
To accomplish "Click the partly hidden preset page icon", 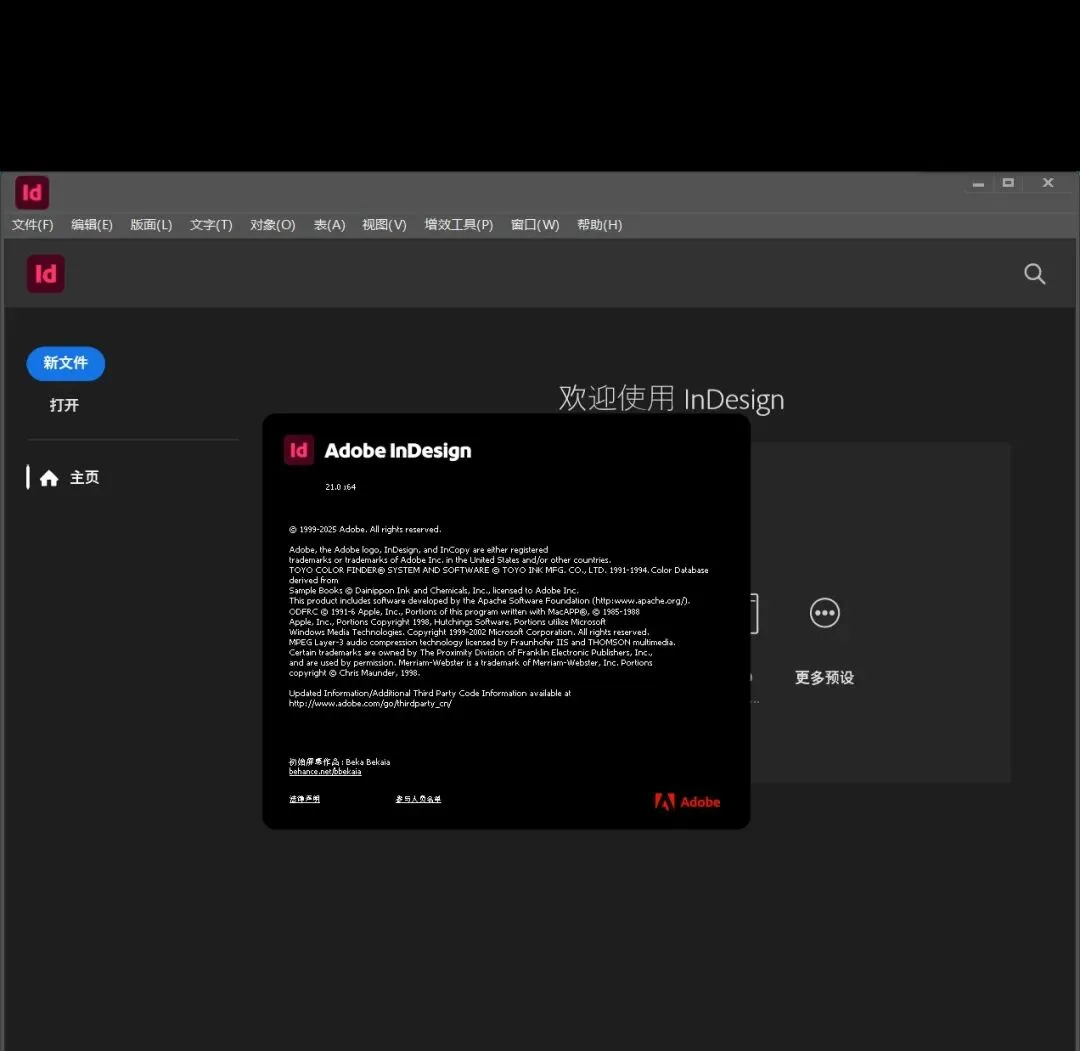I will (x=754, y=613).
